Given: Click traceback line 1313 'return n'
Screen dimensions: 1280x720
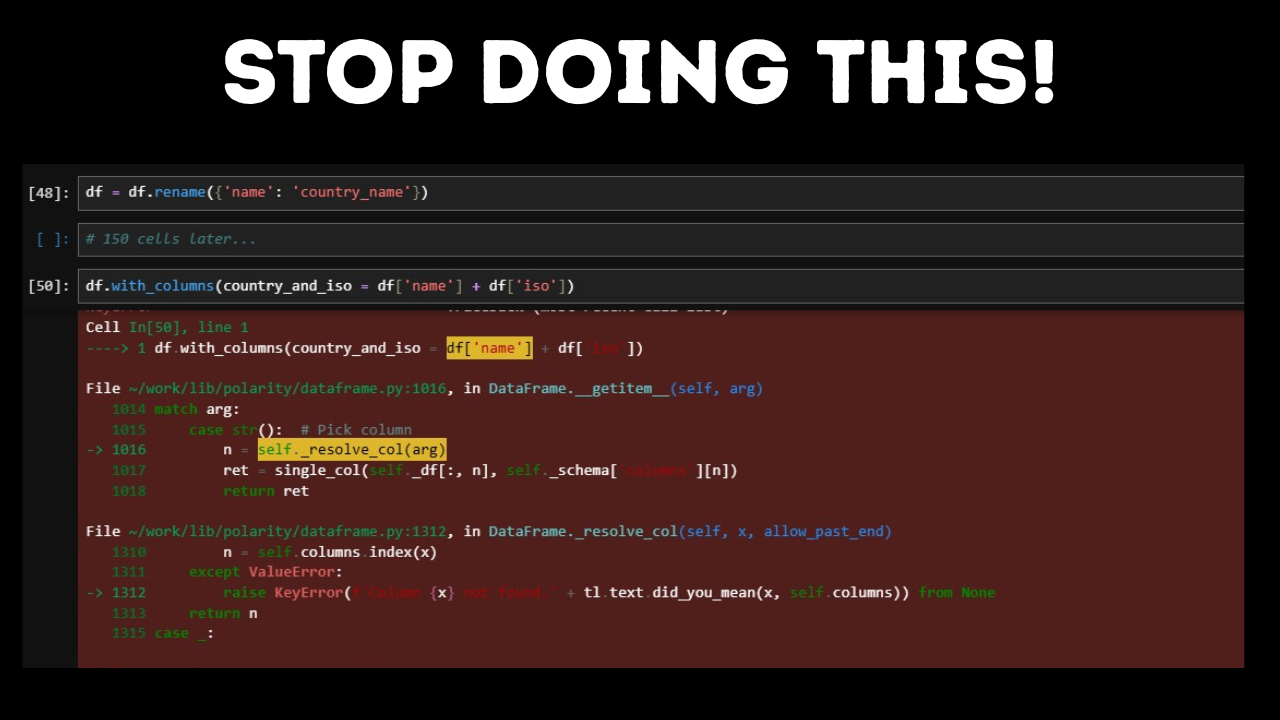Looking at the screenshot, I should point(184,613).
